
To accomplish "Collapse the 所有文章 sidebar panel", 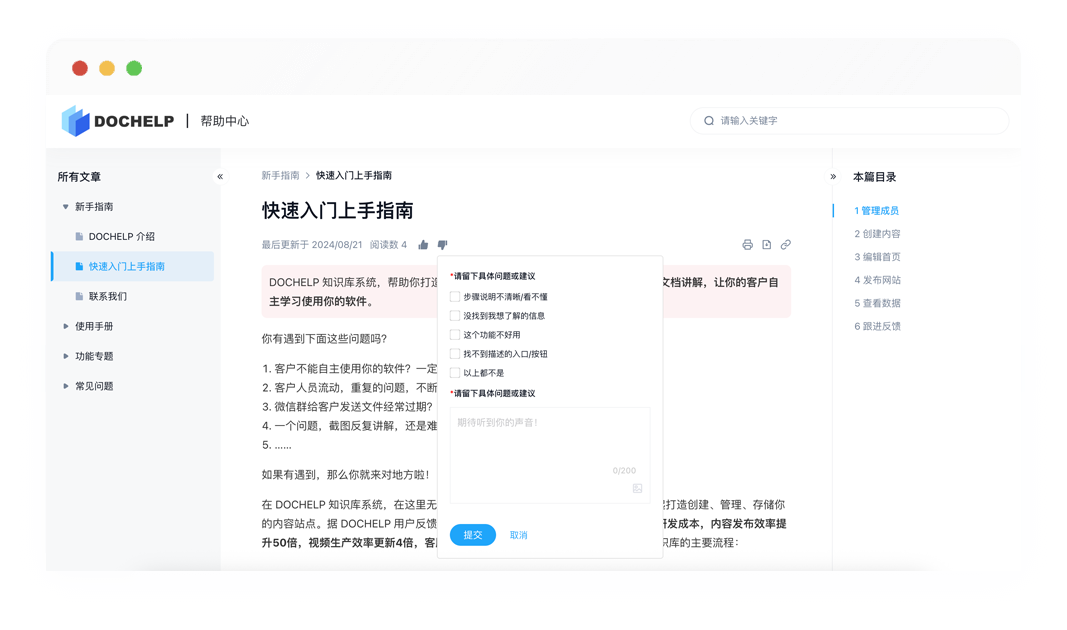I will 220,177.
